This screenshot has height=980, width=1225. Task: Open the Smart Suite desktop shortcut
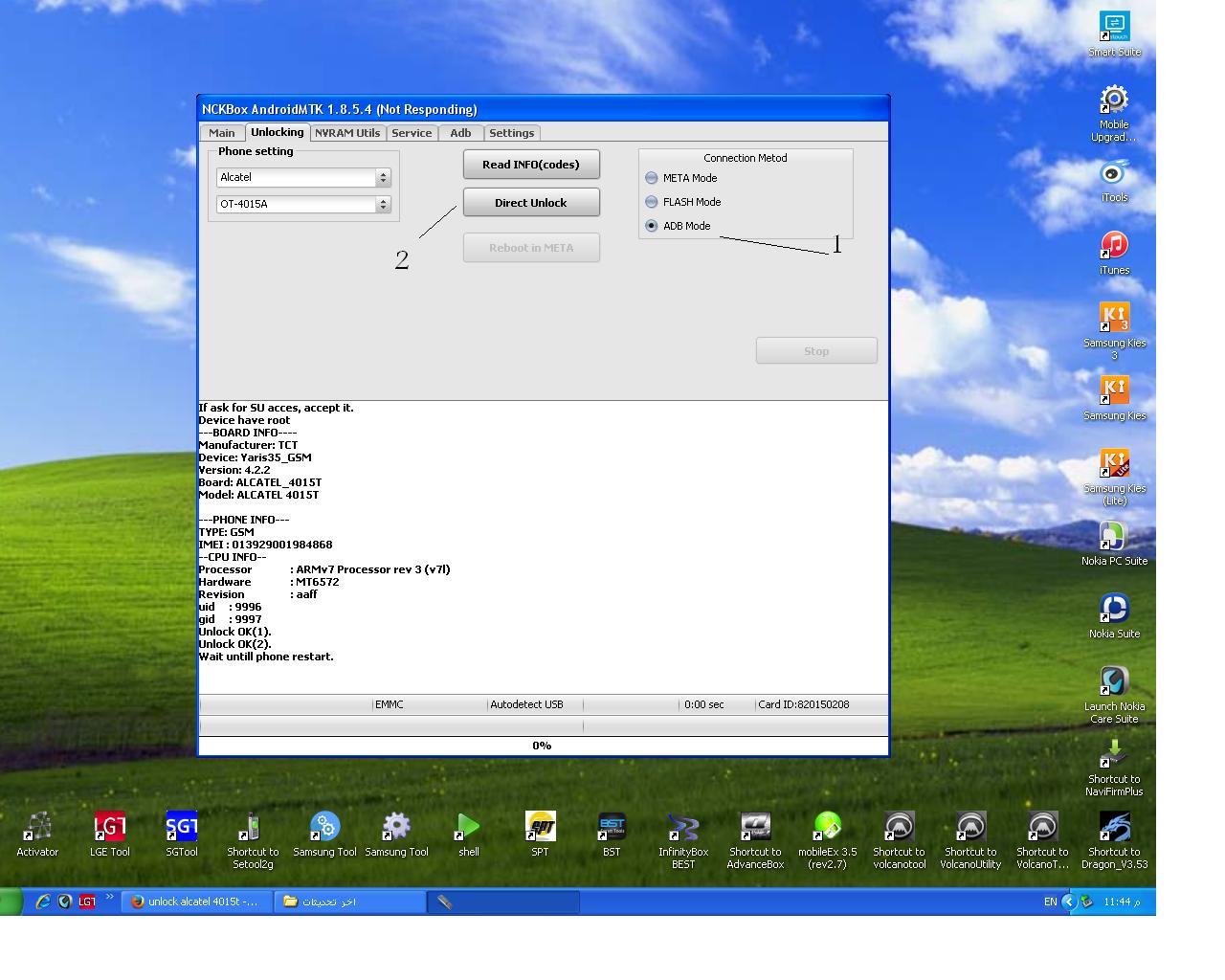(1114, 34)
